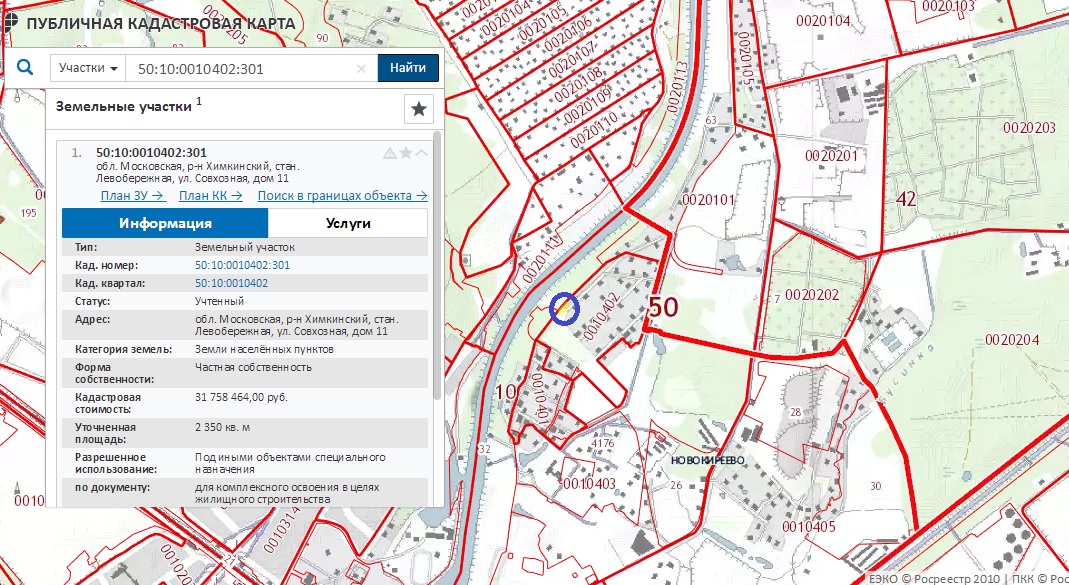Open the План ЗУ link
Viewport: 1069px width, 585px height.
[x=134, y=196]
